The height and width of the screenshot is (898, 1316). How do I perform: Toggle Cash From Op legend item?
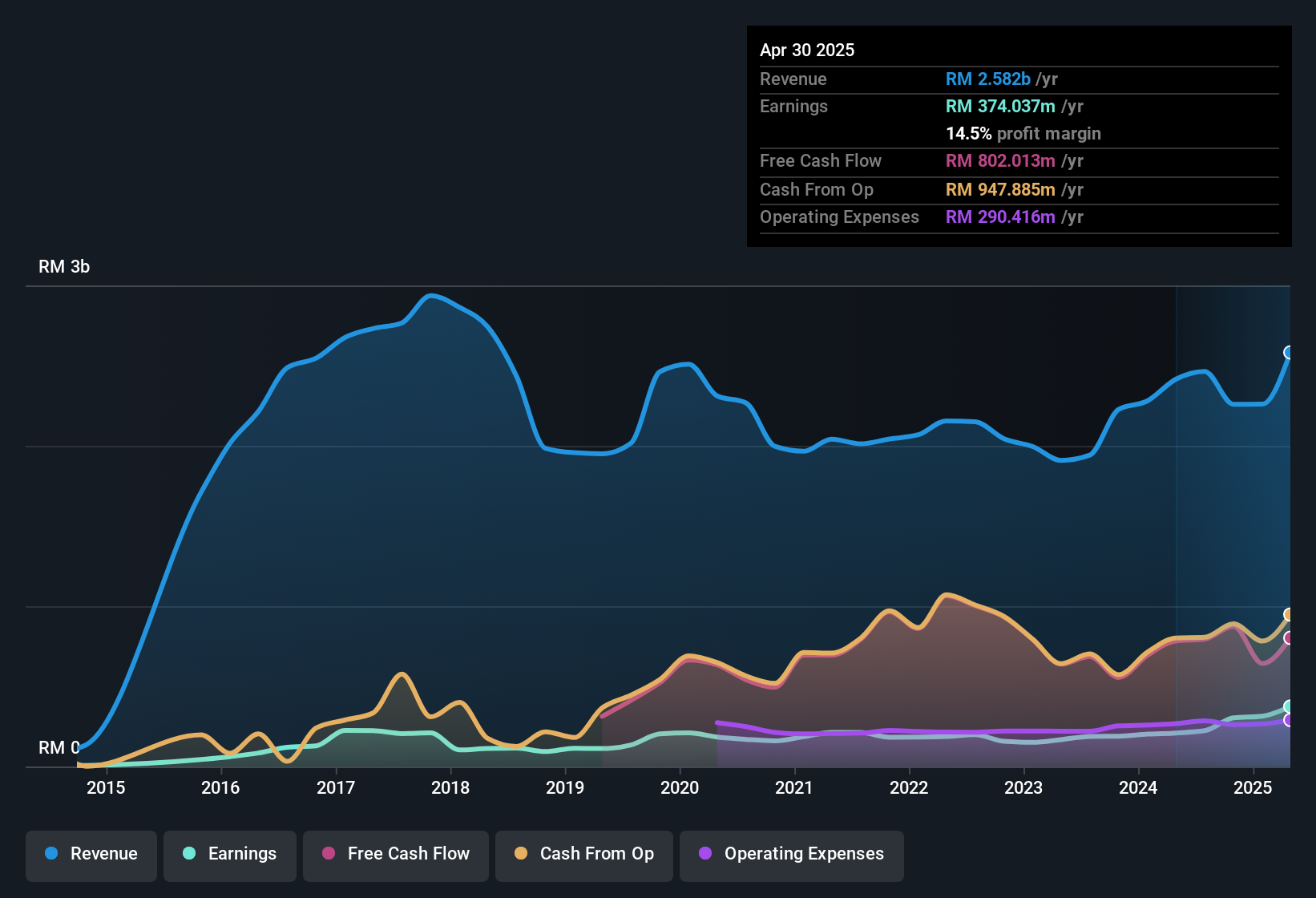(x=584, y=855)
